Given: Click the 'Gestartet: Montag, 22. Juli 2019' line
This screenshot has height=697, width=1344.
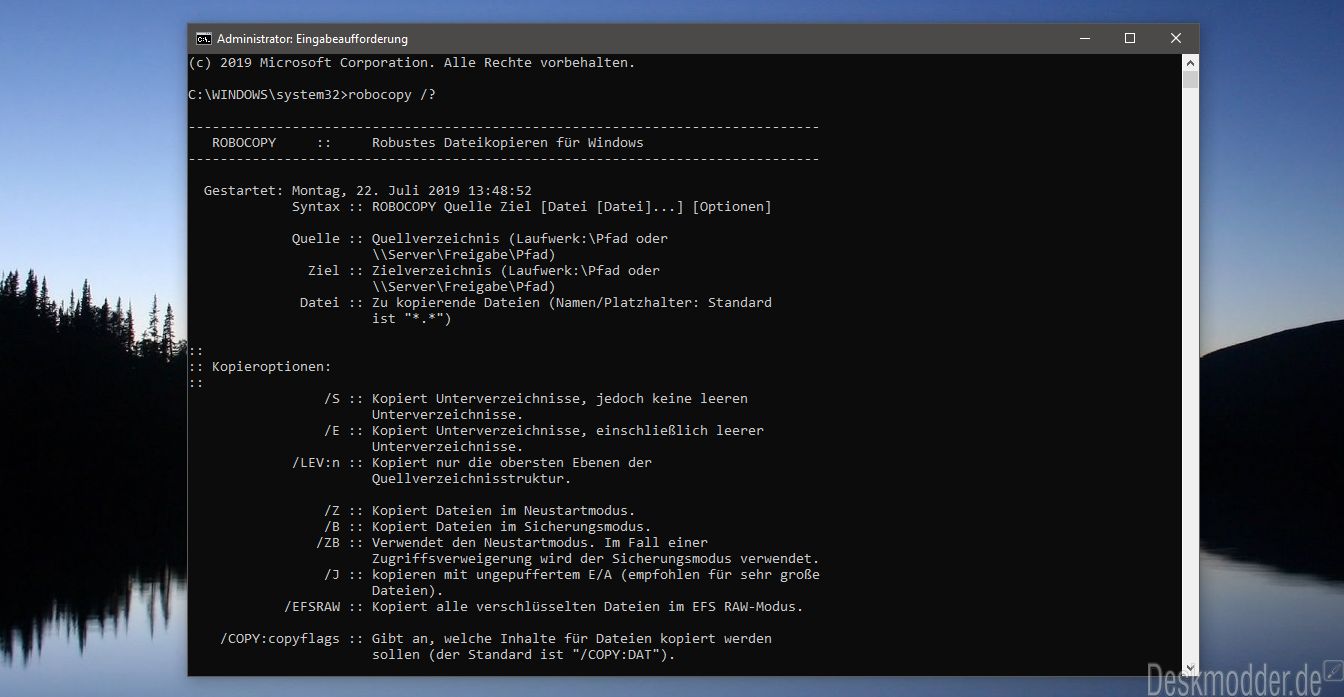Looking at the screenshot, I should [x=368, y=191].
